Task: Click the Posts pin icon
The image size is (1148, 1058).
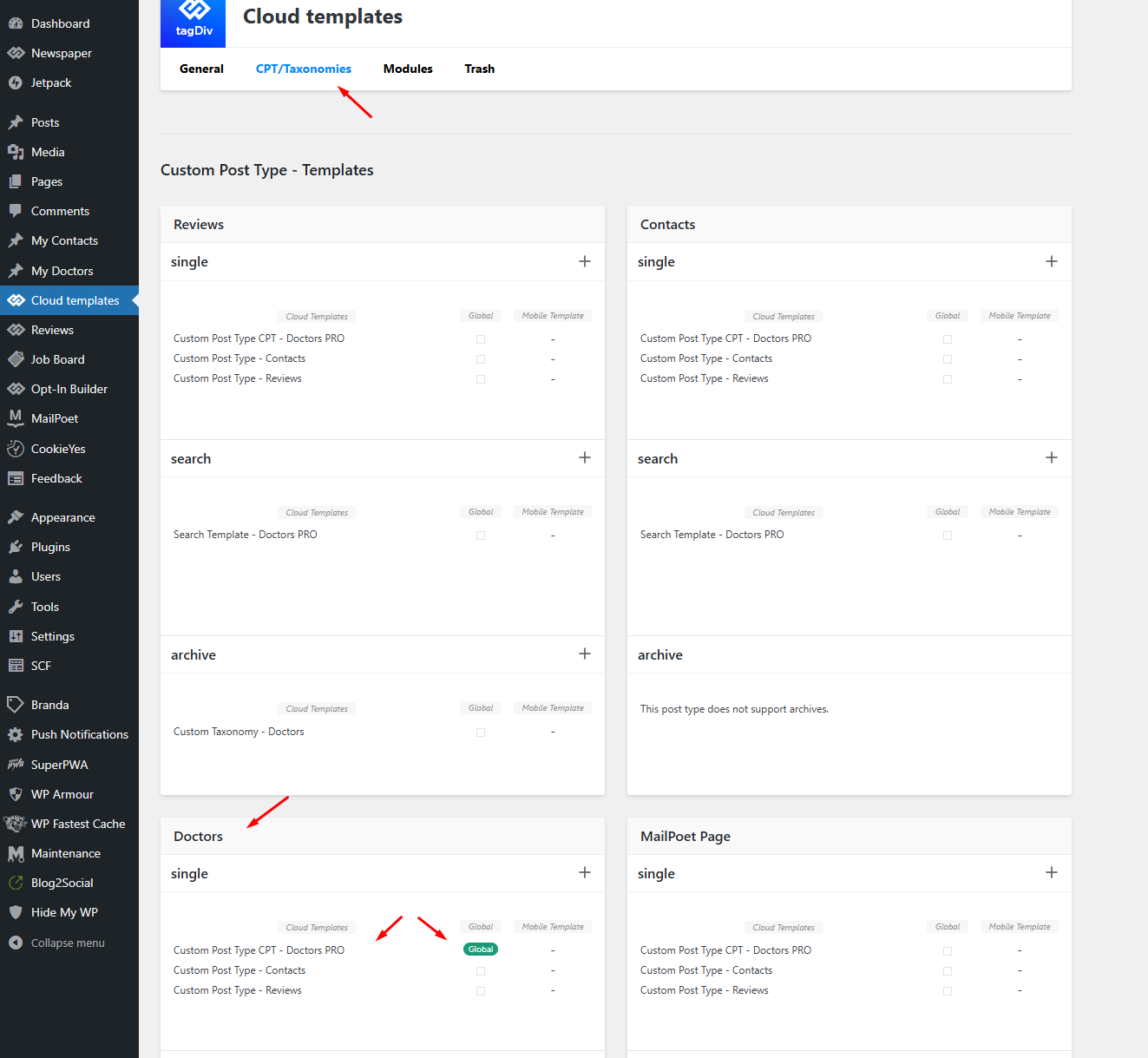Action: click(16, 122)
